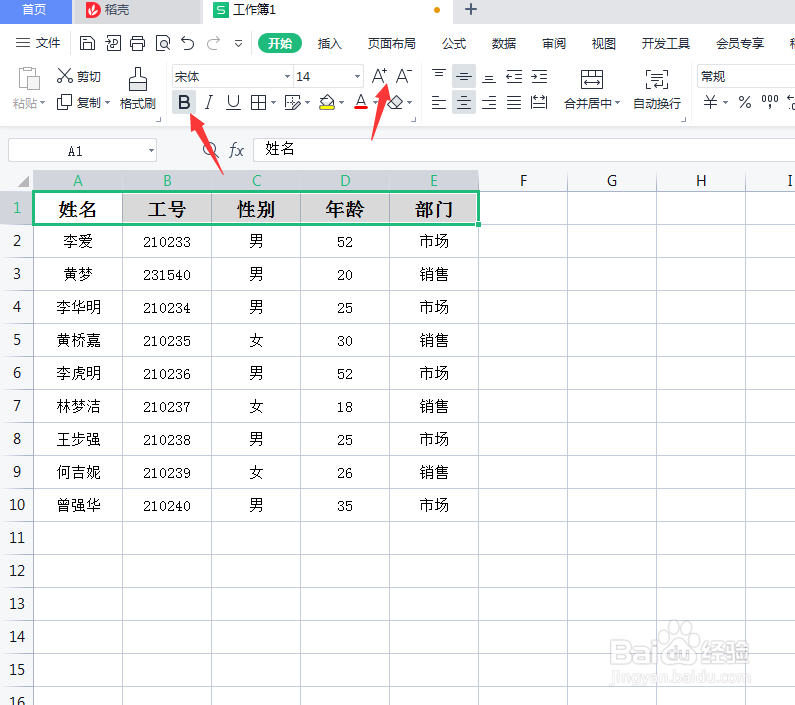
Task: Open the 视图 tab
Action: click(x=603, y=44)
